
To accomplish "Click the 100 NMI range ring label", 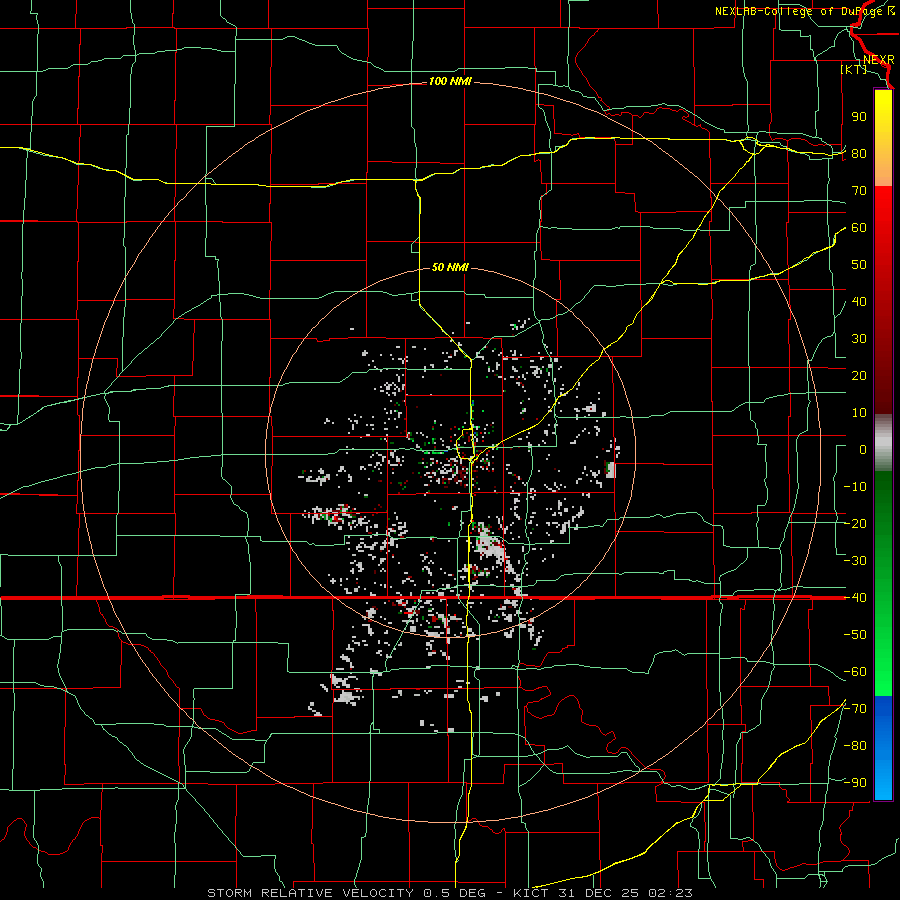I will coord(450,82).
